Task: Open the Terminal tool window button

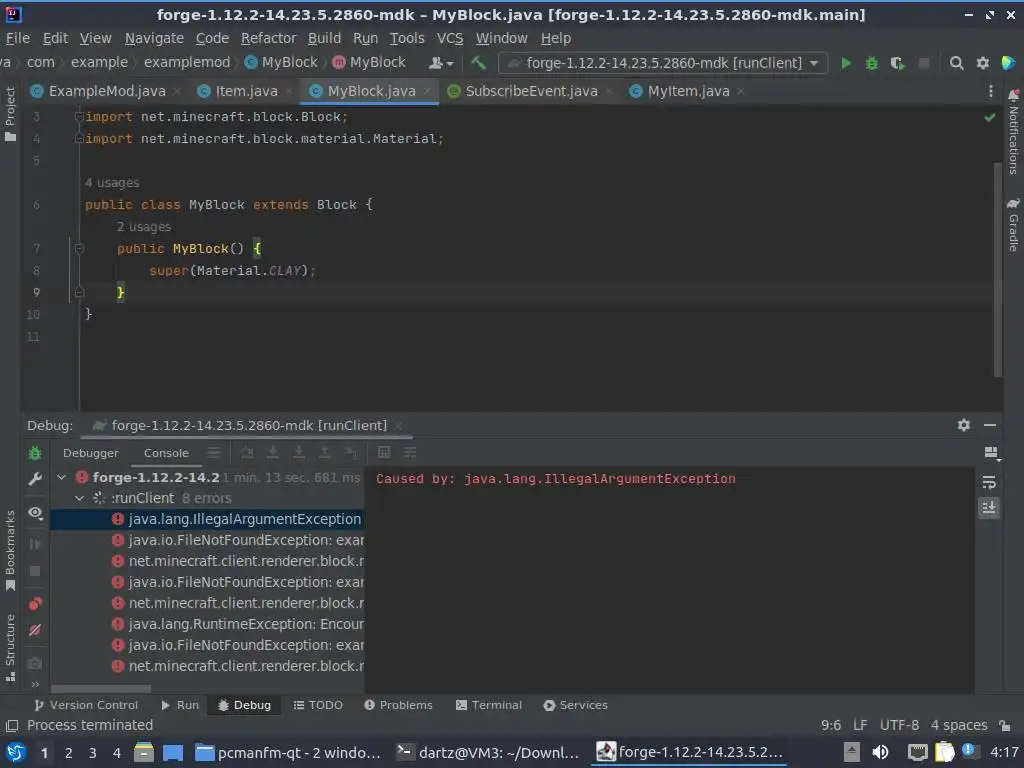Action: coord(489,705)
